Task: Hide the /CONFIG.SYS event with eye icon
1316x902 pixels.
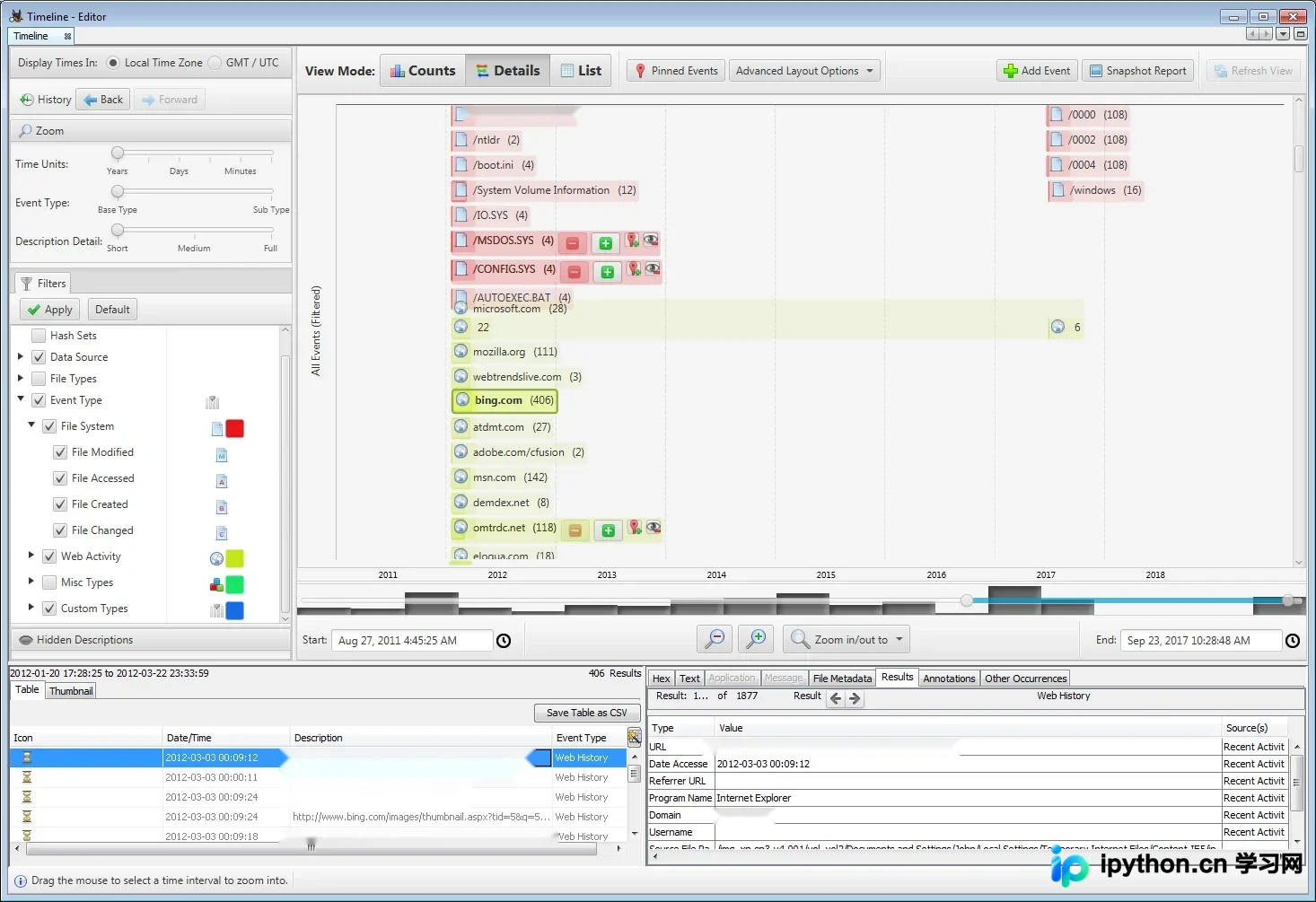Action: click(653, 268)
